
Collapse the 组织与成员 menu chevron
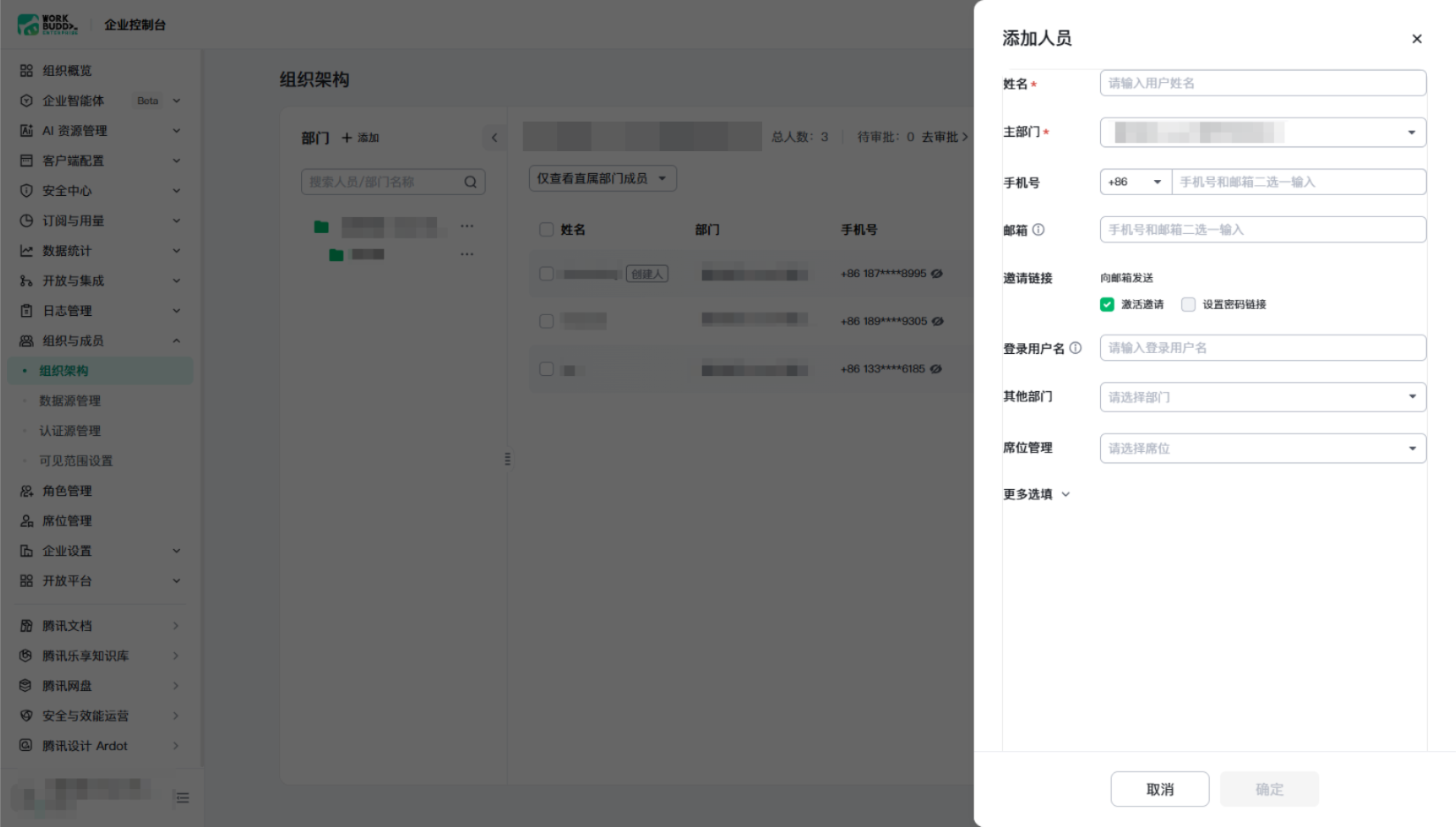point(177,341)
